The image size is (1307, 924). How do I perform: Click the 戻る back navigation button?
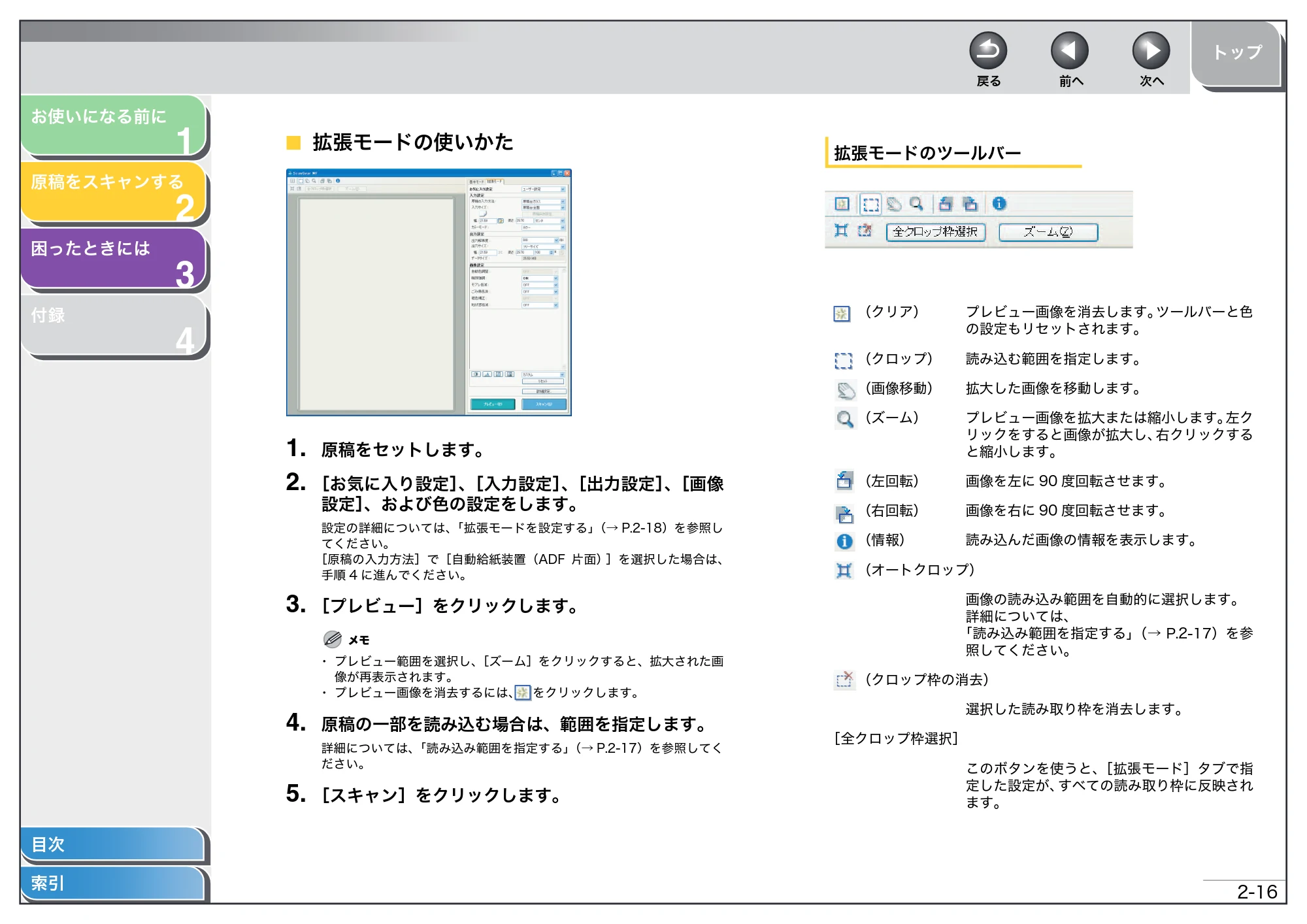tap(987, 51)
